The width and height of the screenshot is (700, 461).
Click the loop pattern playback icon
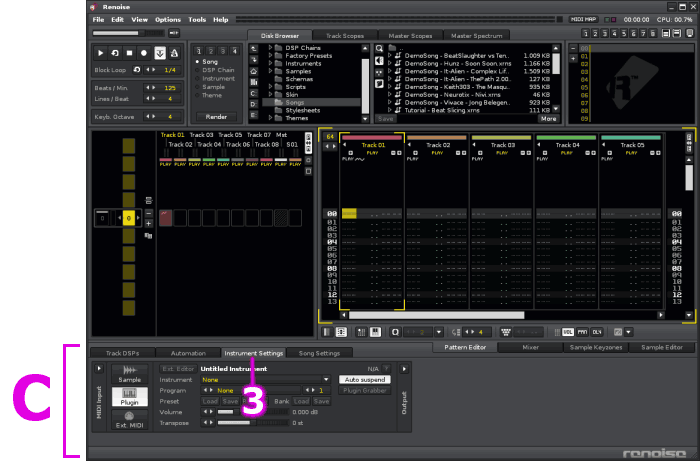(x=115, y=53)
